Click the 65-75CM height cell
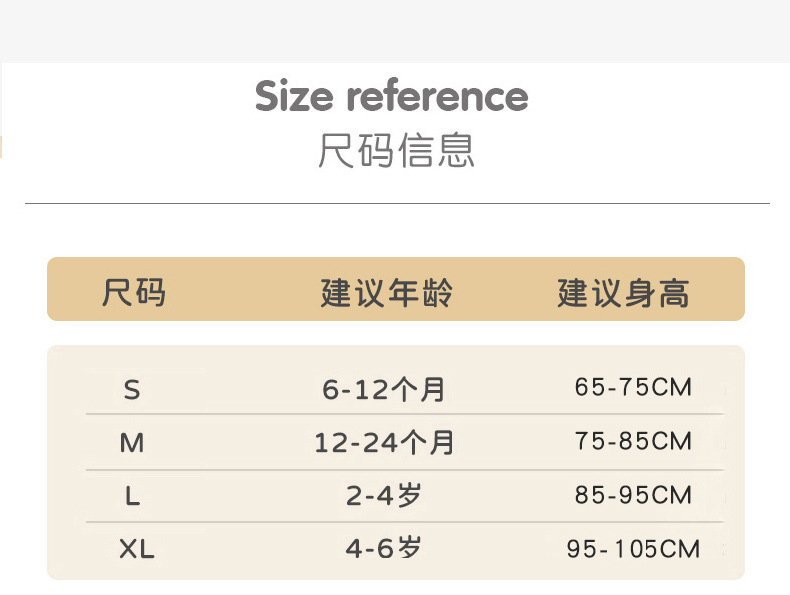Screen dimensions: 790x595 point(633,388)
